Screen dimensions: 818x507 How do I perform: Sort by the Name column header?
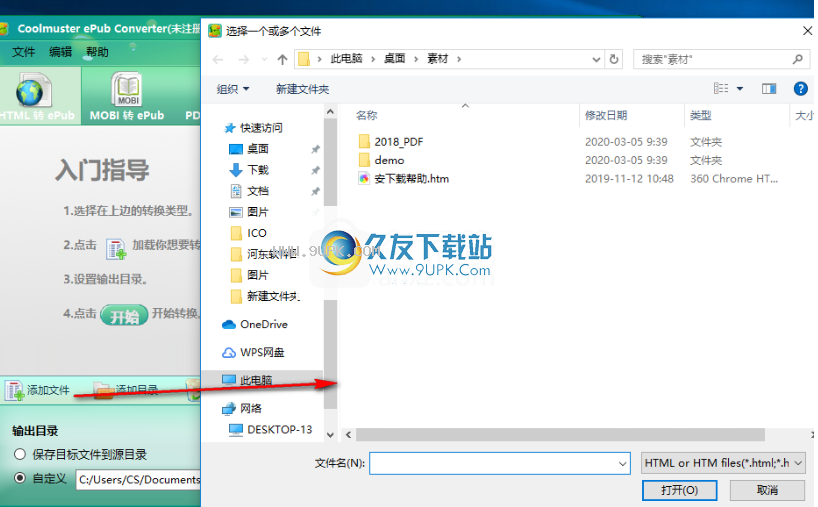pyautogui.click(x=366, y=115)
